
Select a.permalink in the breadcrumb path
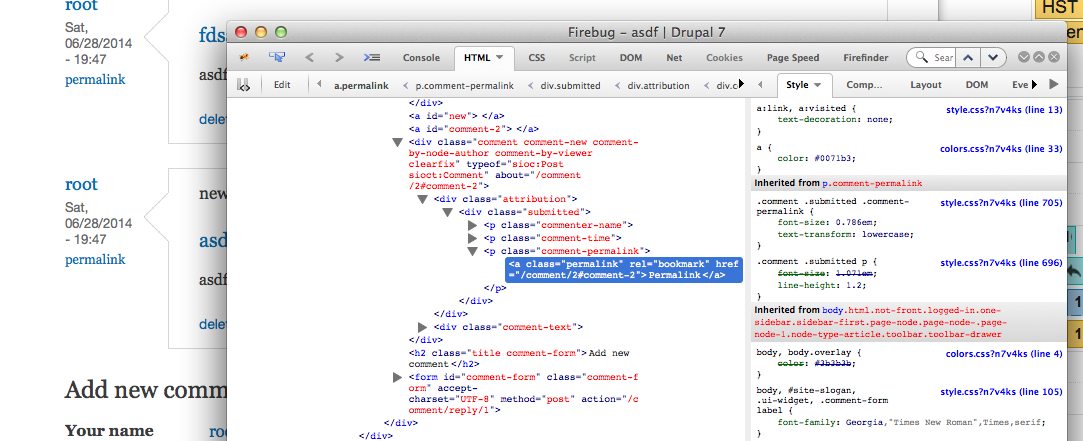click(x=361, y=86)
